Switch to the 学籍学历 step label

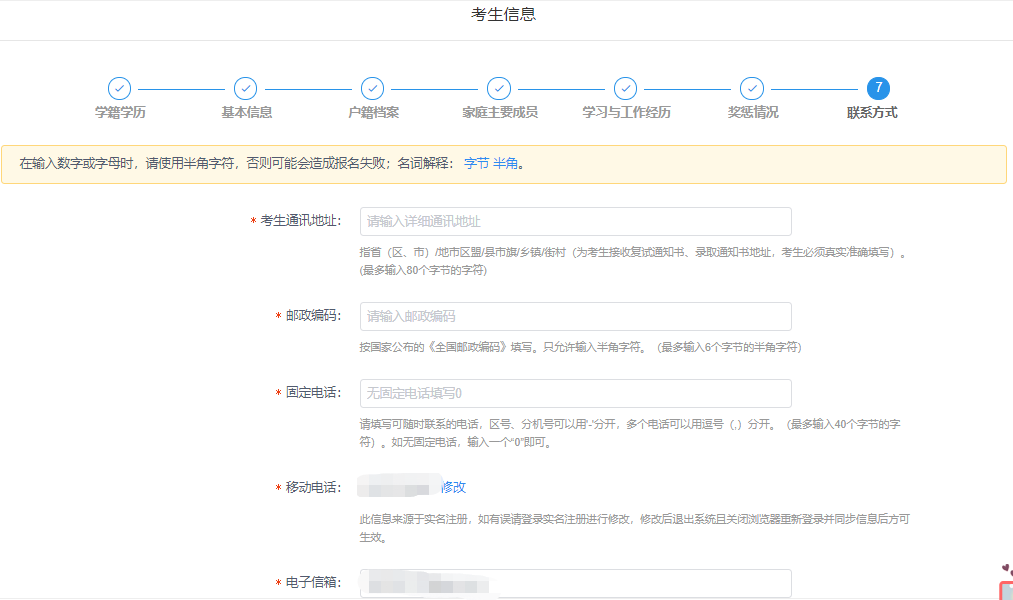click(120, 112)
